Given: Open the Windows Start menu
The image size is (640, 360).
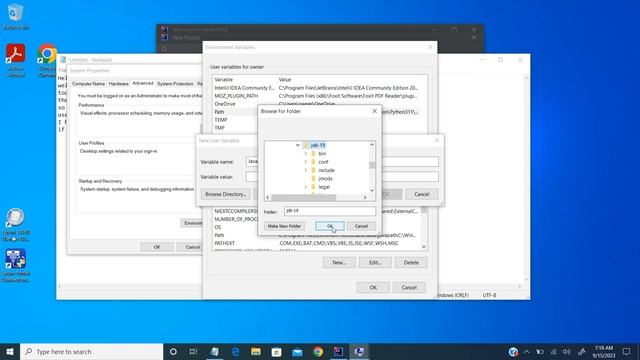Looking at the screenshot, I should pos(10,351).
